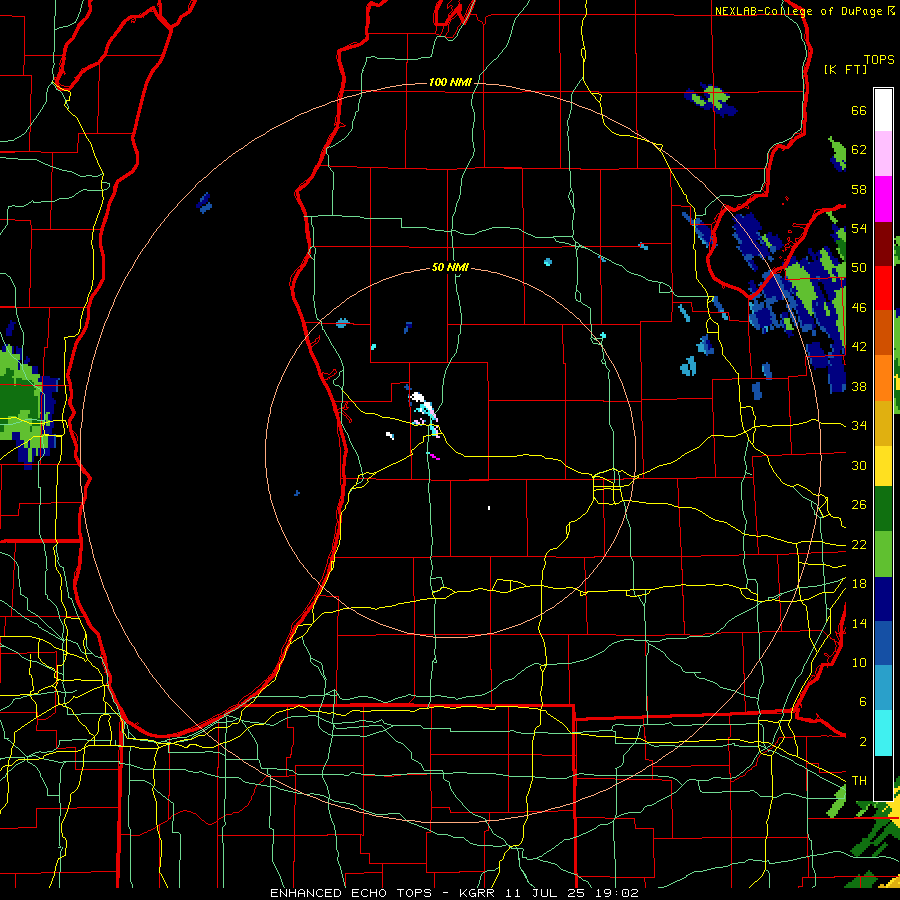Click the Enhanced Echo Tops KGRR timestamp caption
Screen dimensions: 900x900
tap(454, 893)
